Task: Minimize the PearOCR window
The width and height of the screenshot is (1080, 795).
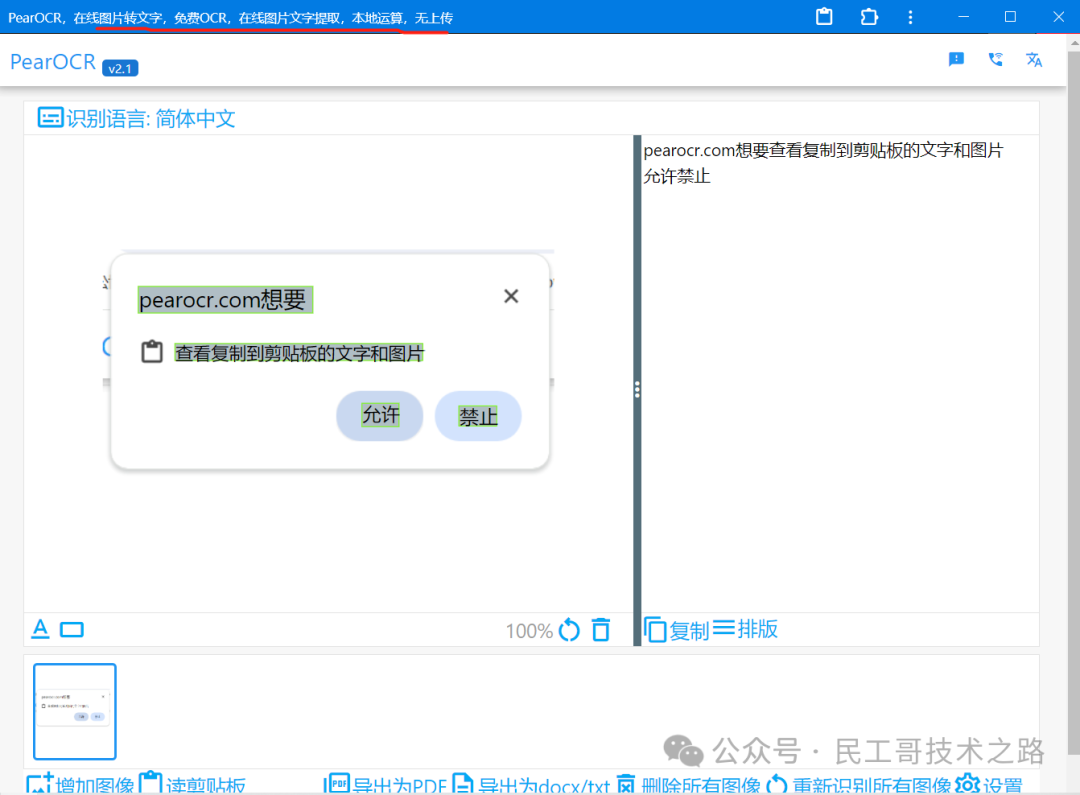Action: [964, 17]
